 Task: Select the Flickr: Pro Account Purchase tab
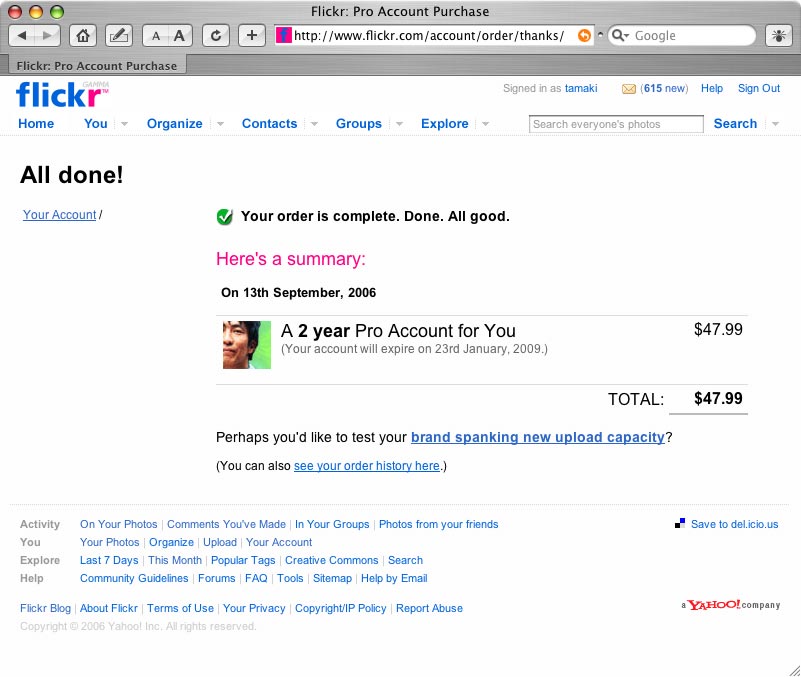[x=96, y=66]
